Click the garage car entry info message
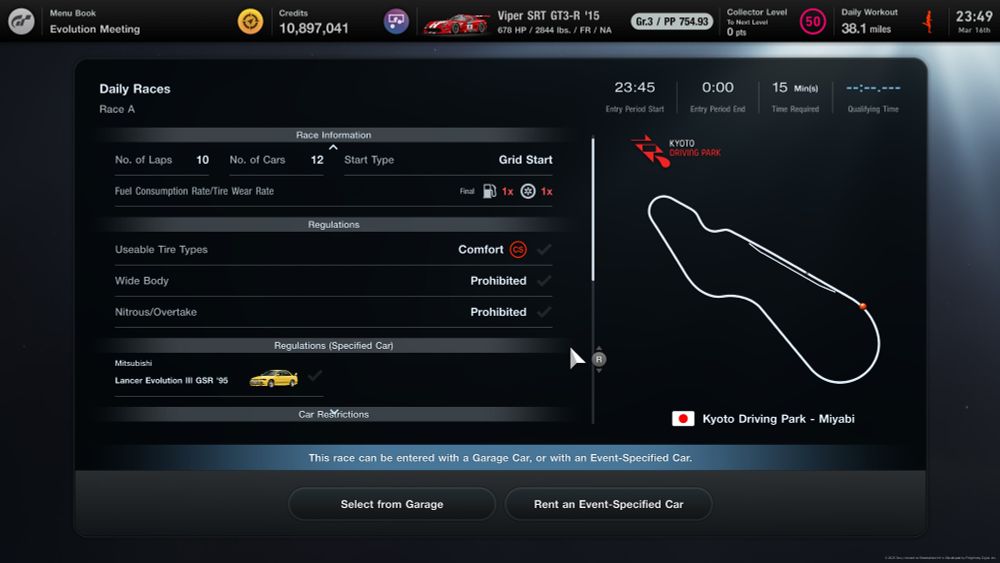 500,458
